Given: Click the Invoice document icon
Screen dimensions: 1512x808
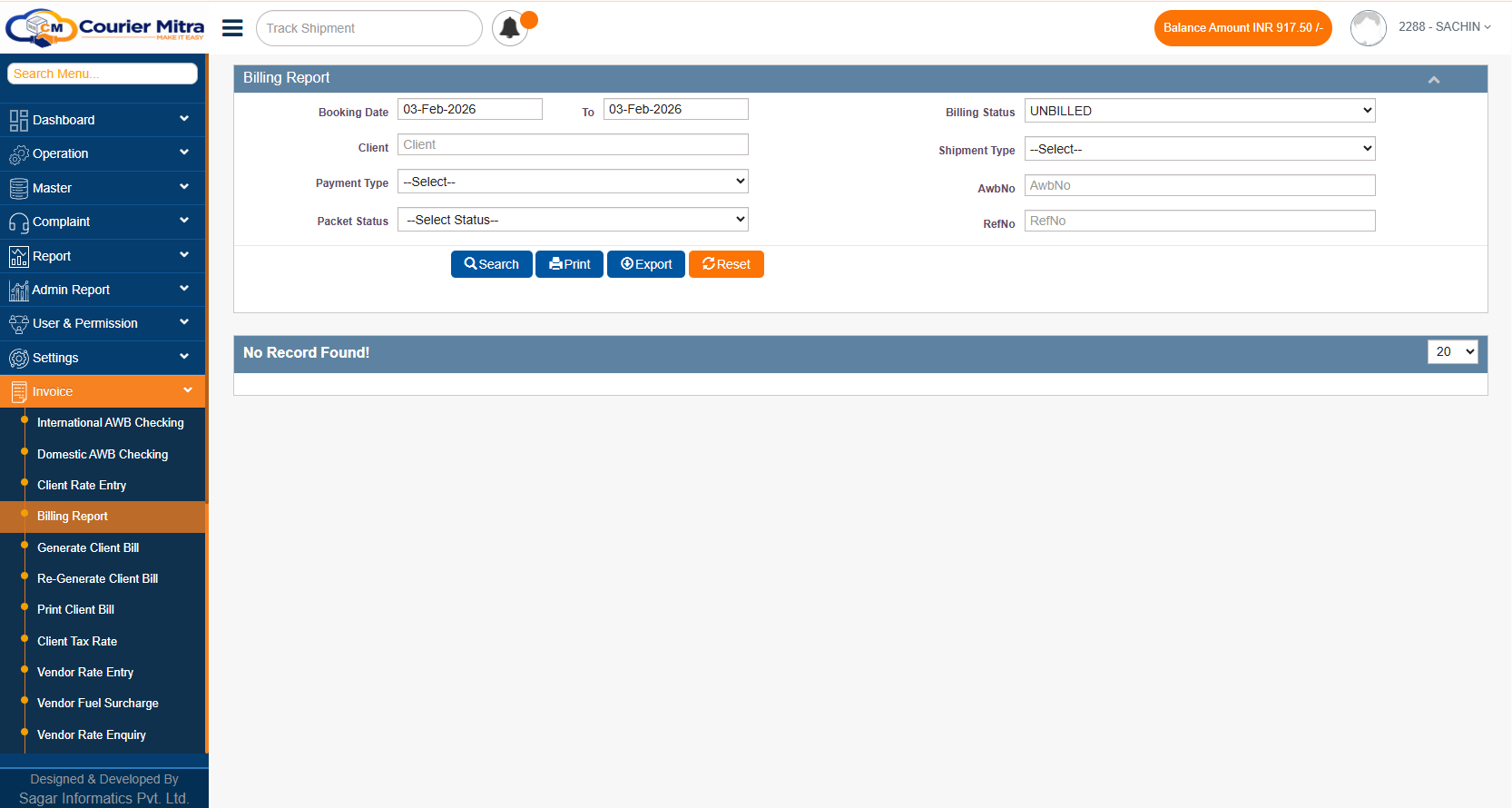Looking at the screenshot, I should (x=18, y=391).
